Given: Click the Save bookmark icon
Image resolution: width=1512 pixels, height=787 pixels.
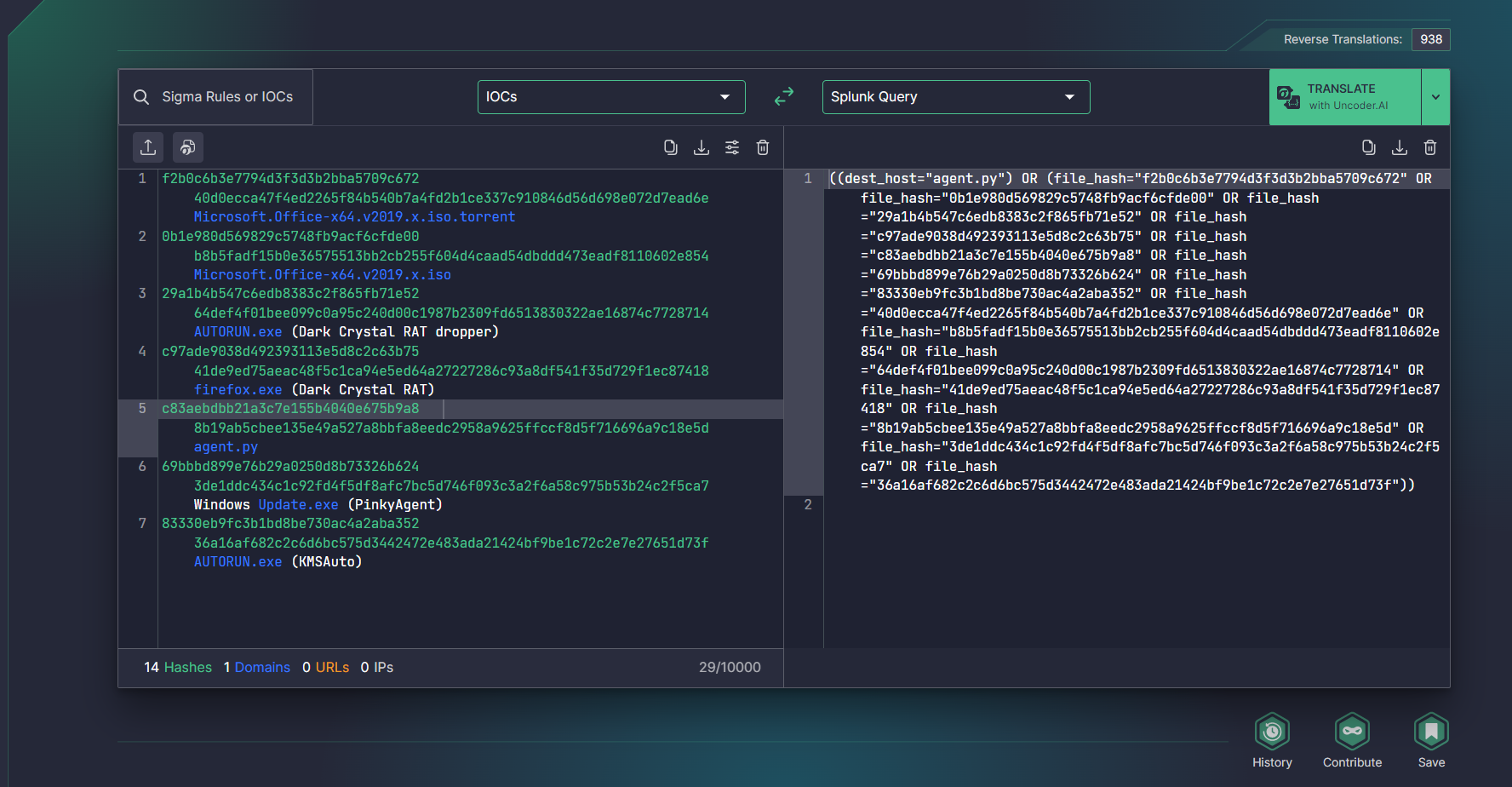Looking at the screenshot, I should [x=1431, y=740].
